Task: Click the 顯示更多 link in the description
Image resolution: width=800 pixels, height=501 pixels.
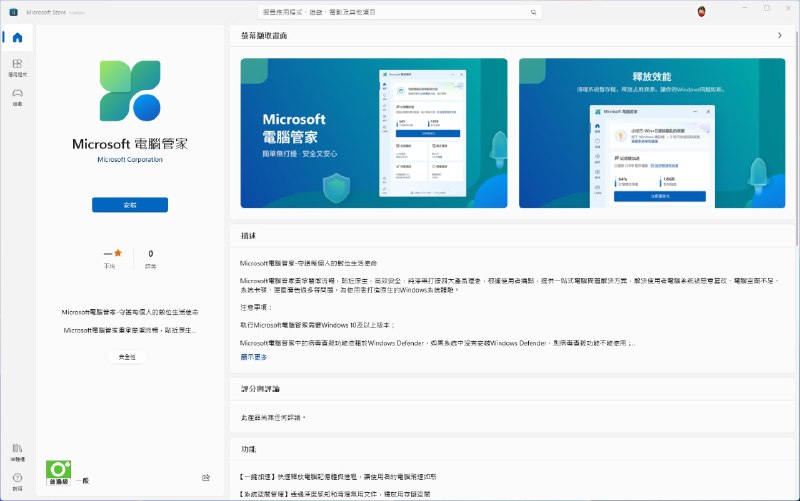Action: click(x=254, y=357)
